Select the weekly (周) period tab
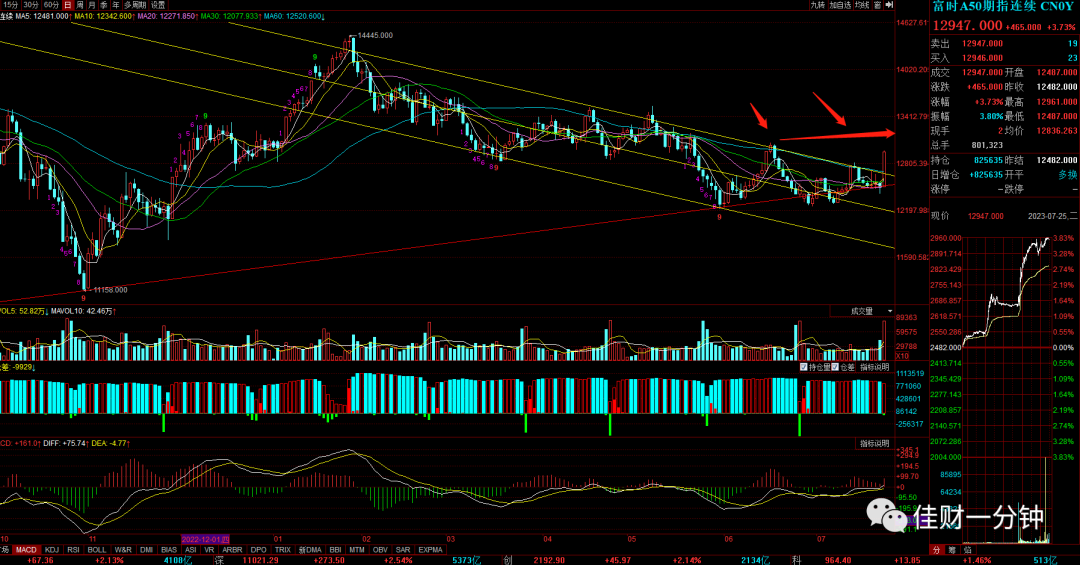Screen dimensions: 1080x565 coord(80,5)
